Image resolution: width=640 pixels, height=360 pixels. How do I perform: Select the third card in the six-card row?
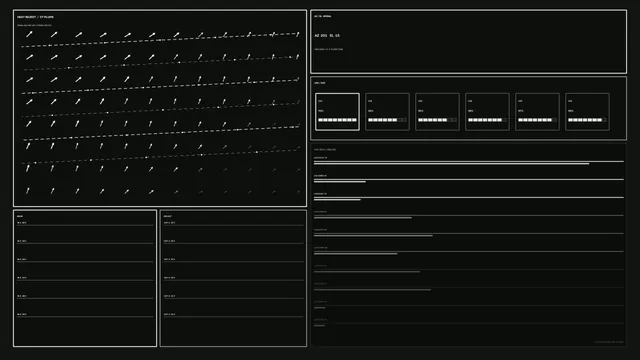click(437, 112)
